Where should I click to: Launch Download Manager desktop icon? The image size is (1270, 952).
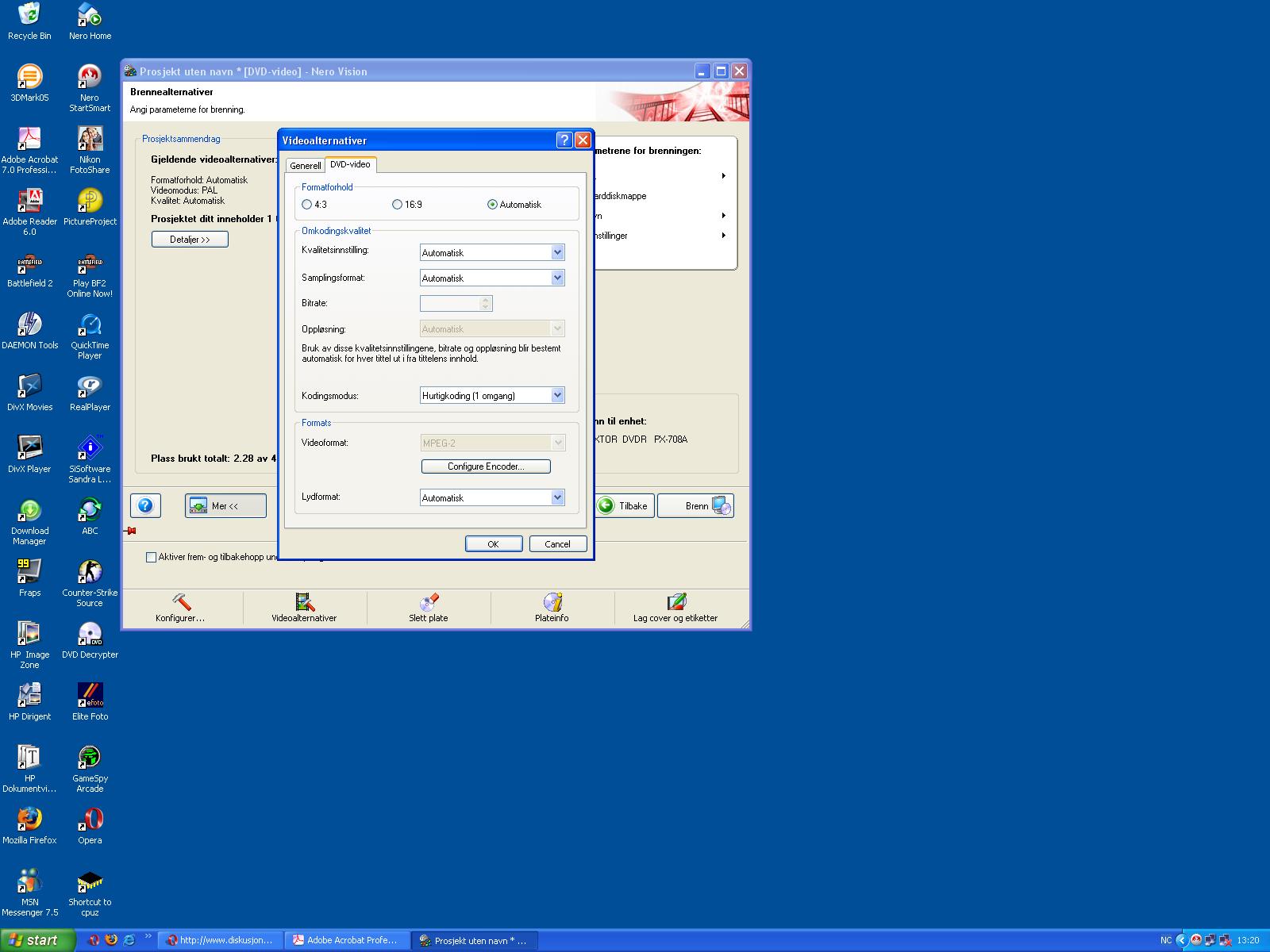point(29,521)
